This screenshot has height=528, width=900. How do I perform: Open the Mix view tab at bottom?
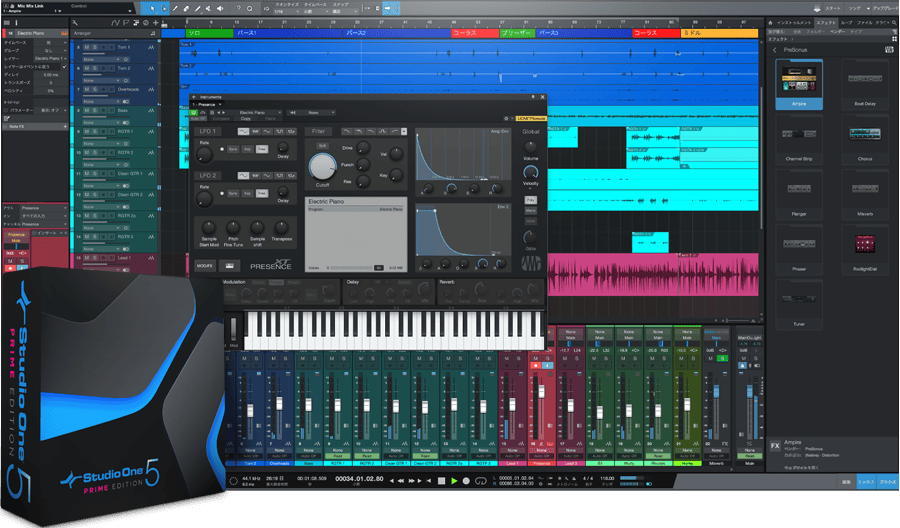(866, 482)
